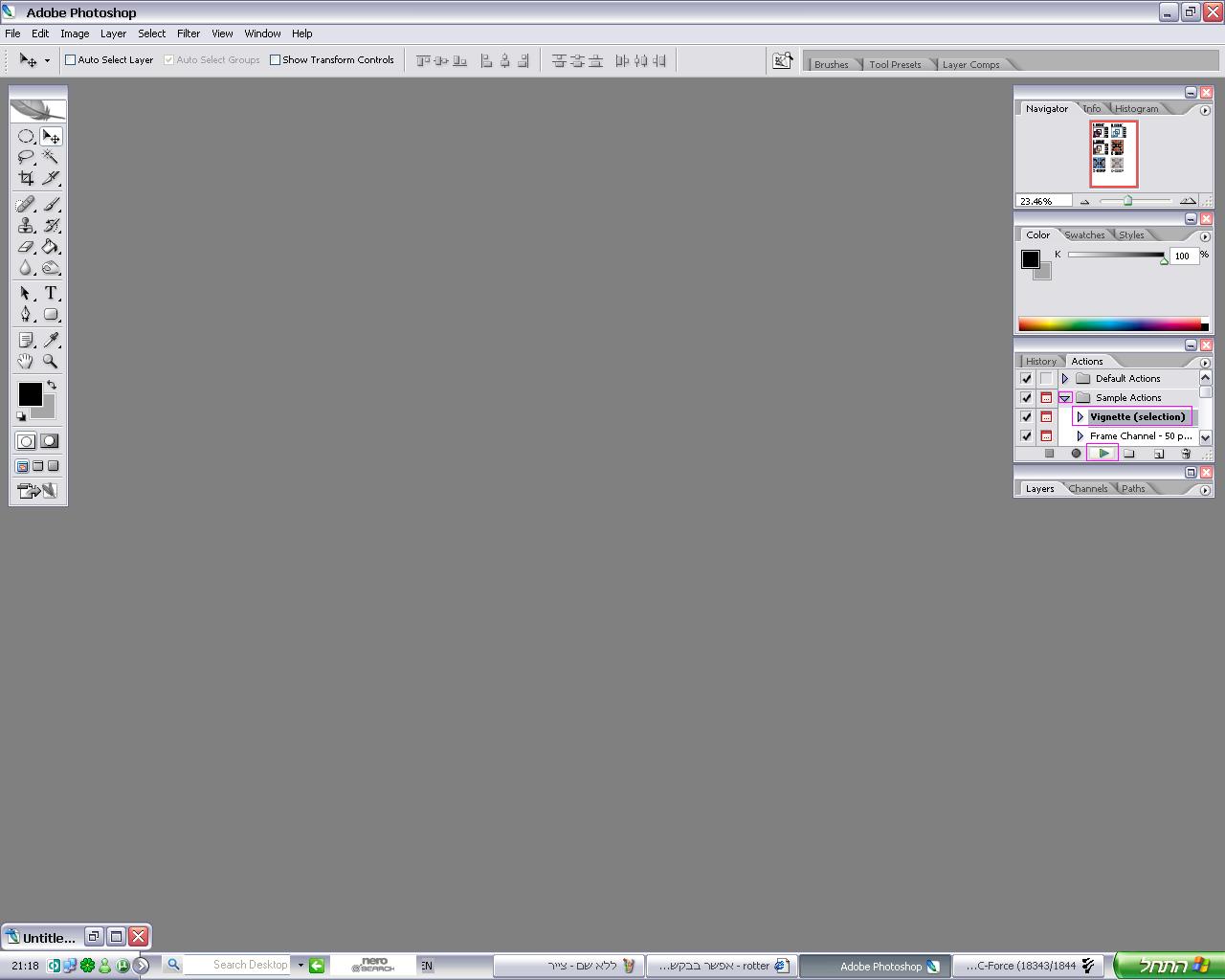The width and height of the screenshot is (1225, 980).
Task: Activate the Horizontal Type tool
Action: (51, 293)
